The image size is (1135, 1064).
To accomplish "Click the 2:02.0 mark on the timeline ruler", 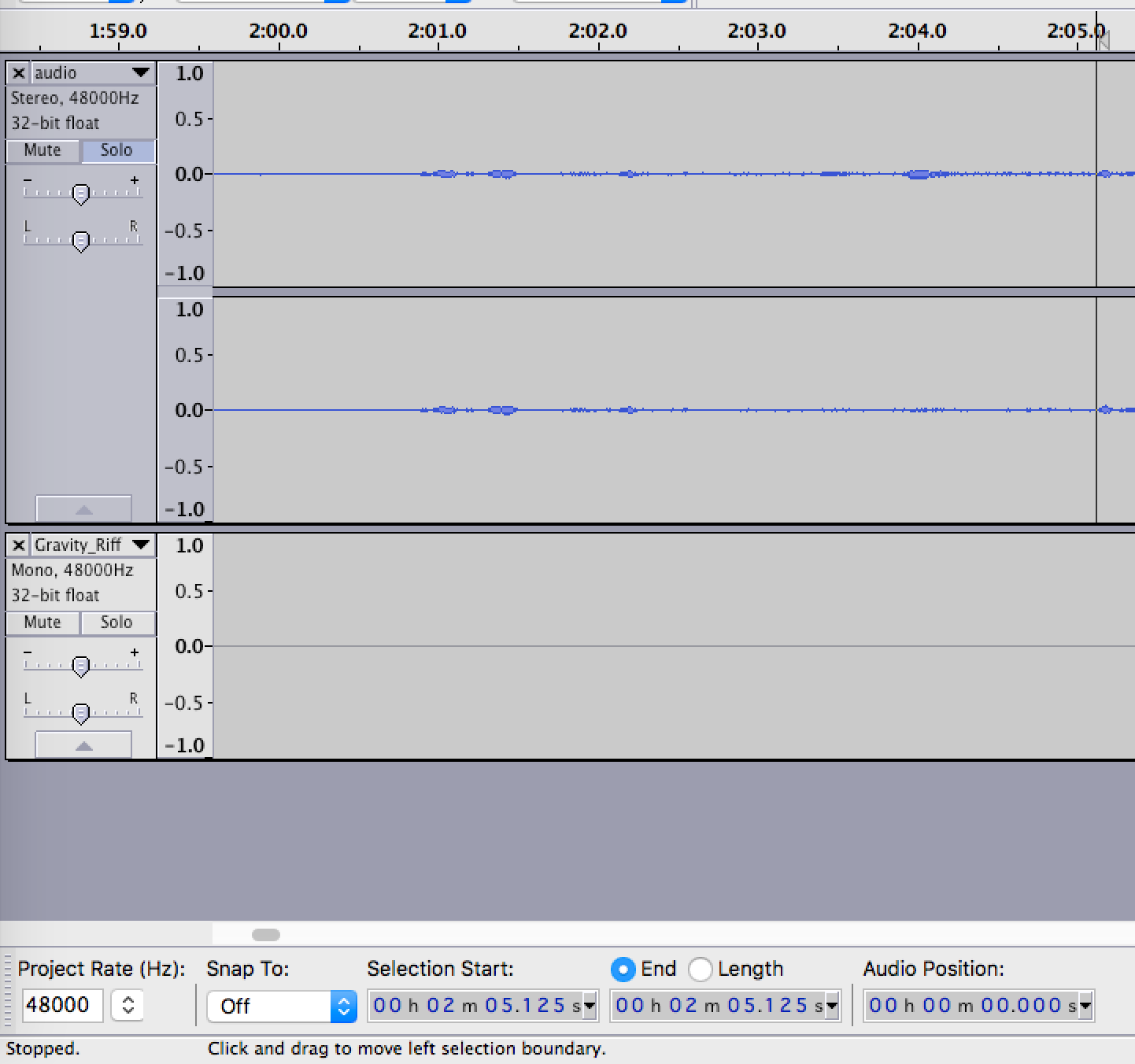I will tap(598, 31).
